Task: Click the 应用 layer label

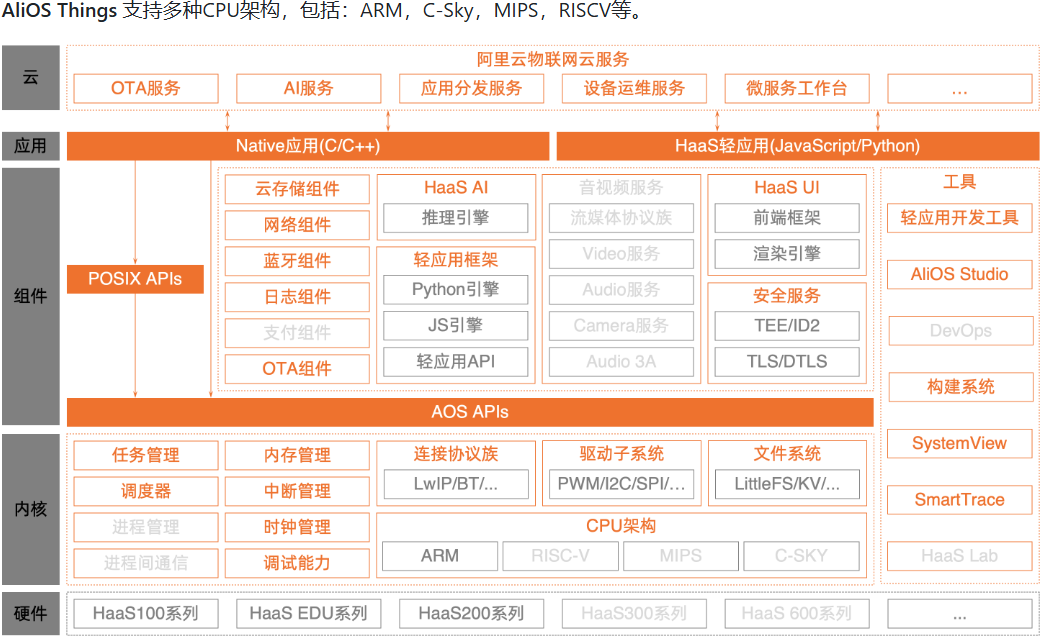Action: [x=31, y=146]
